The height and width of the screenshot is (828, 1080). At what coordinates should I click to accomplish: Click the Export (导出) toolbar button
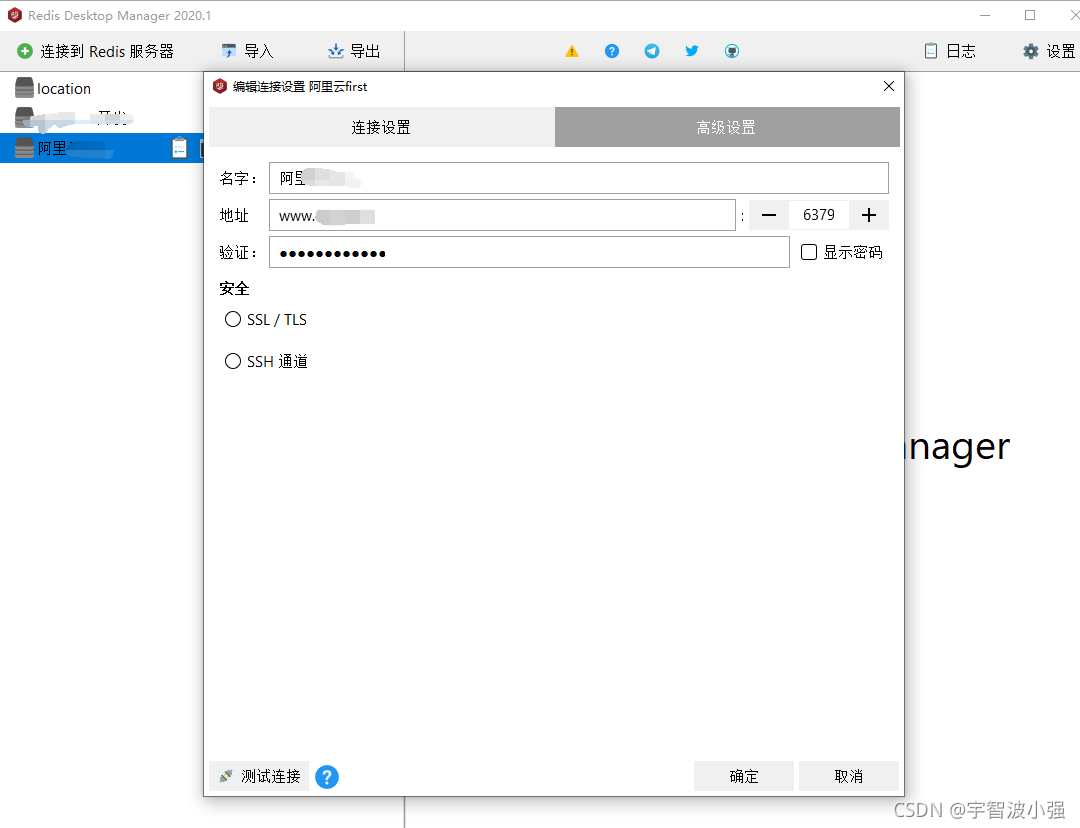pos(354,51)
